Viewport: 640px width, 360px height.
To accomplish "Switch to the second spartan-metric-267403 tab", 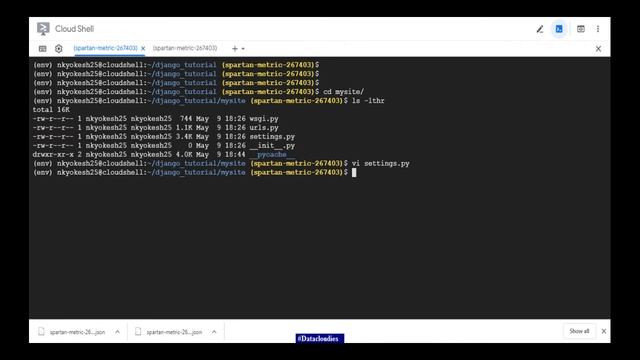I will [x=185, y=48].
